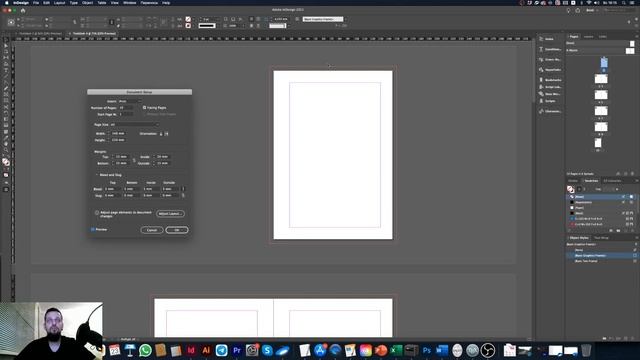Collapse the Bleed and Slug section

(x=97, y=175)
